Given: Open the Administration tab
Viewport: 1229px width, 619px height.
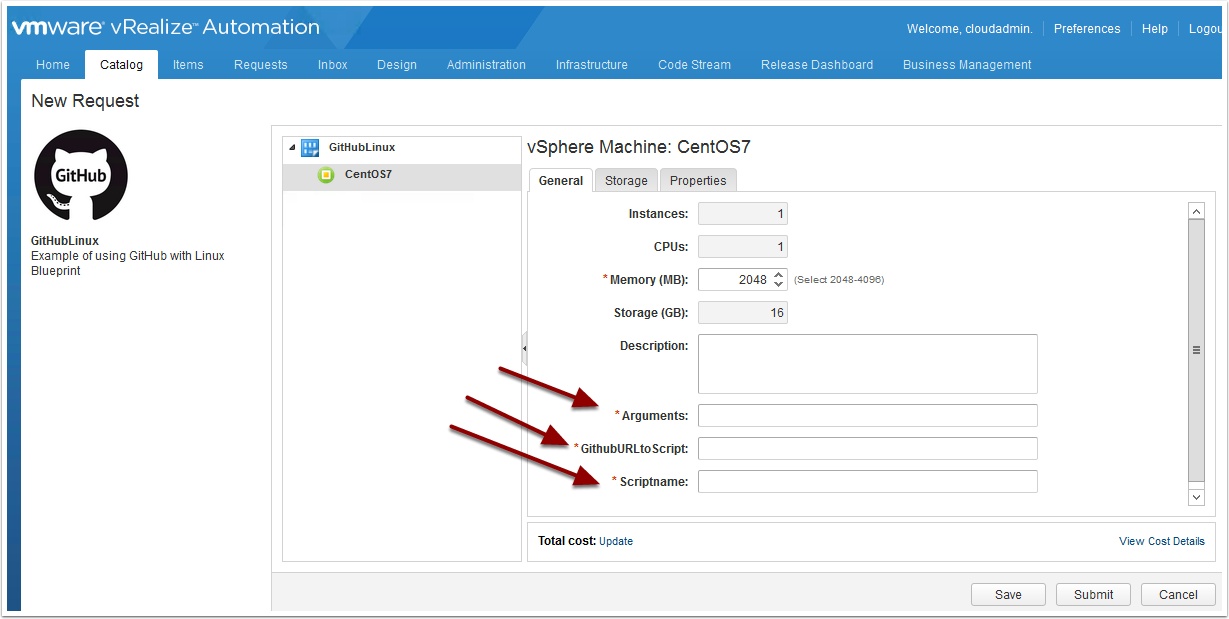Looking at the screenshot, I should coord(486,65).
